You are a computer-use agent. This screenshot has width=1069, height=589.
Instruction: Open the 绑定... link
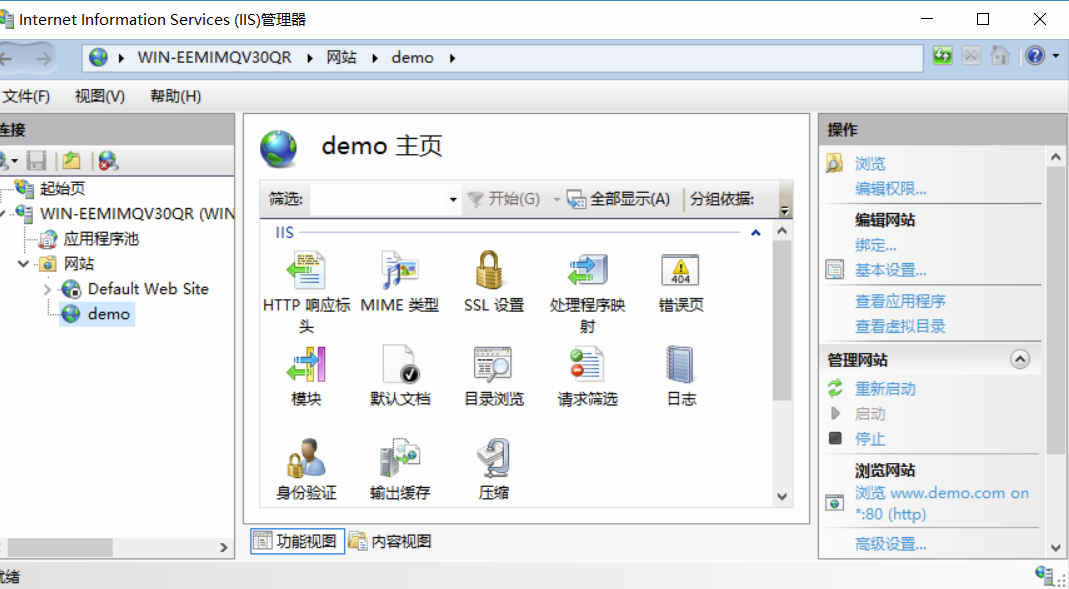[876, 245]
